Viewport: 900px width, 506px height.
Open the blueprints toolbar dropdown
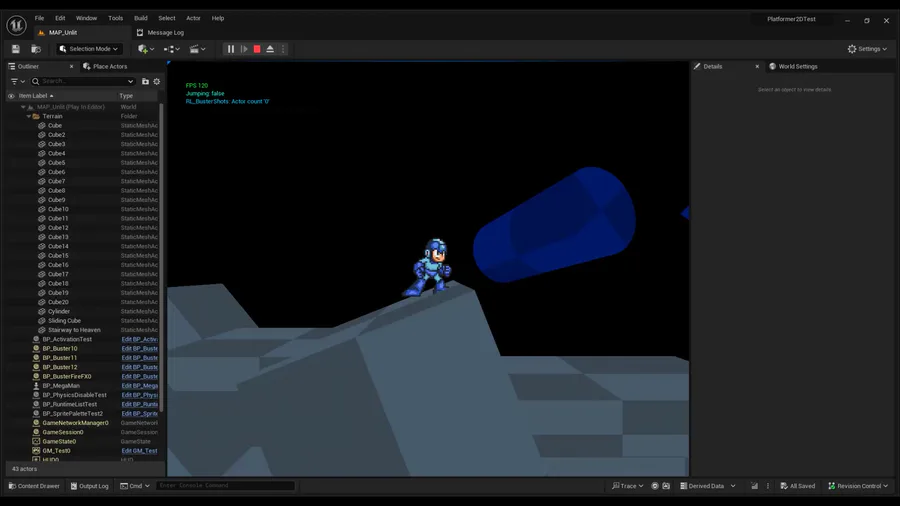[172, 49]
